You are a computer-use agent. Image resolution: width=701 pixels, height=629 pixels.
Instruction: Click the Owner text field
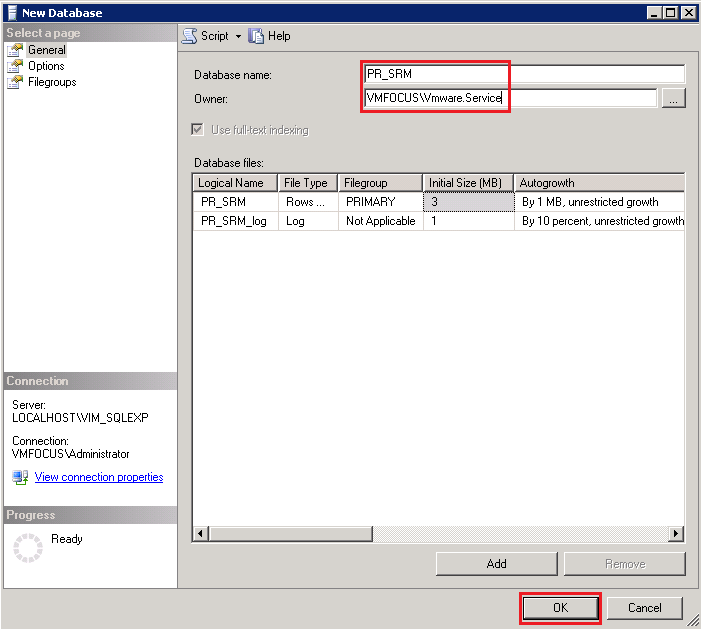pyautogui.click(x=510, y=98)
